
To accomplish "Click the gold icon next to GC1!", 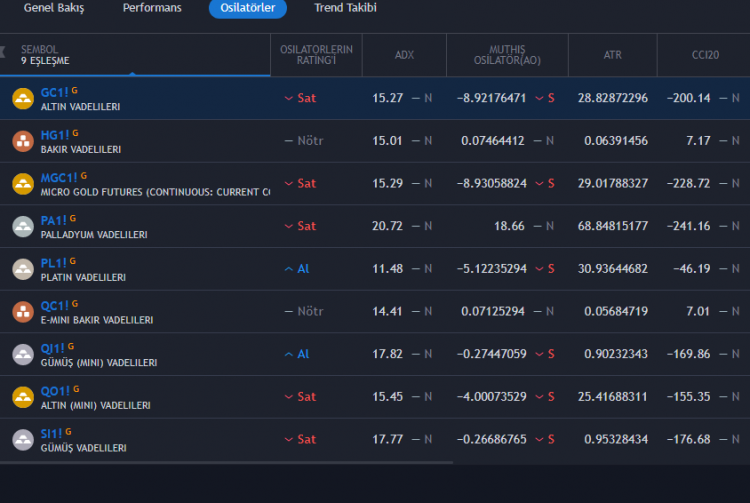I will 22,98.
